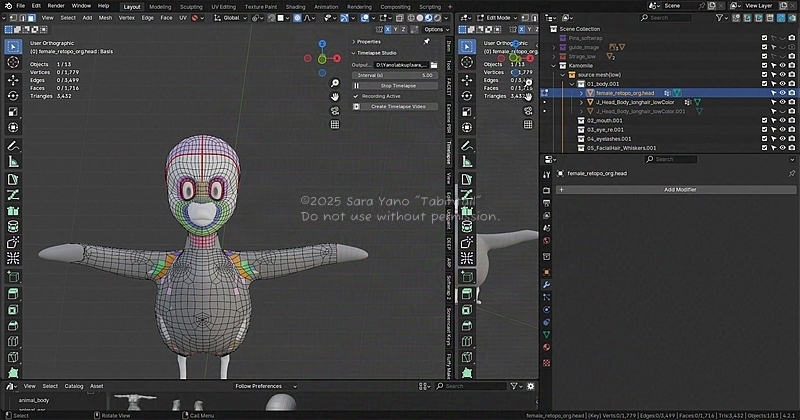
Task: Activate the Cursor tool in toolbar
Action: coord(13,62)
